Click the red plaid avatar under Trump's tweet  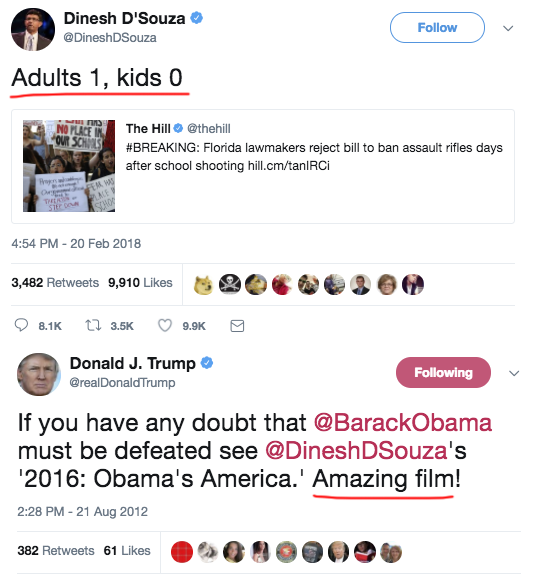point(182,552)
